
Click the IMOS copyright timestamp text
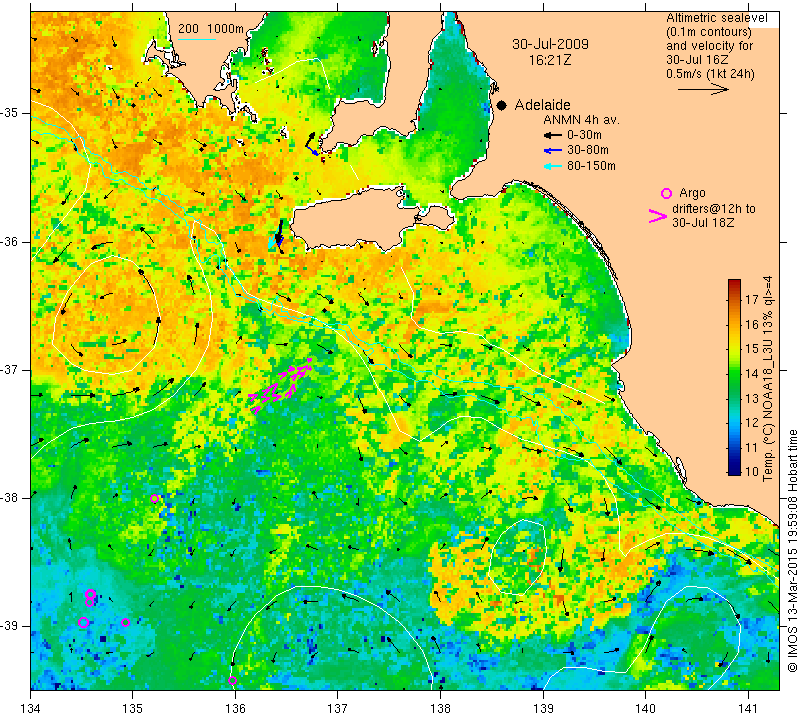coord(792,551)
